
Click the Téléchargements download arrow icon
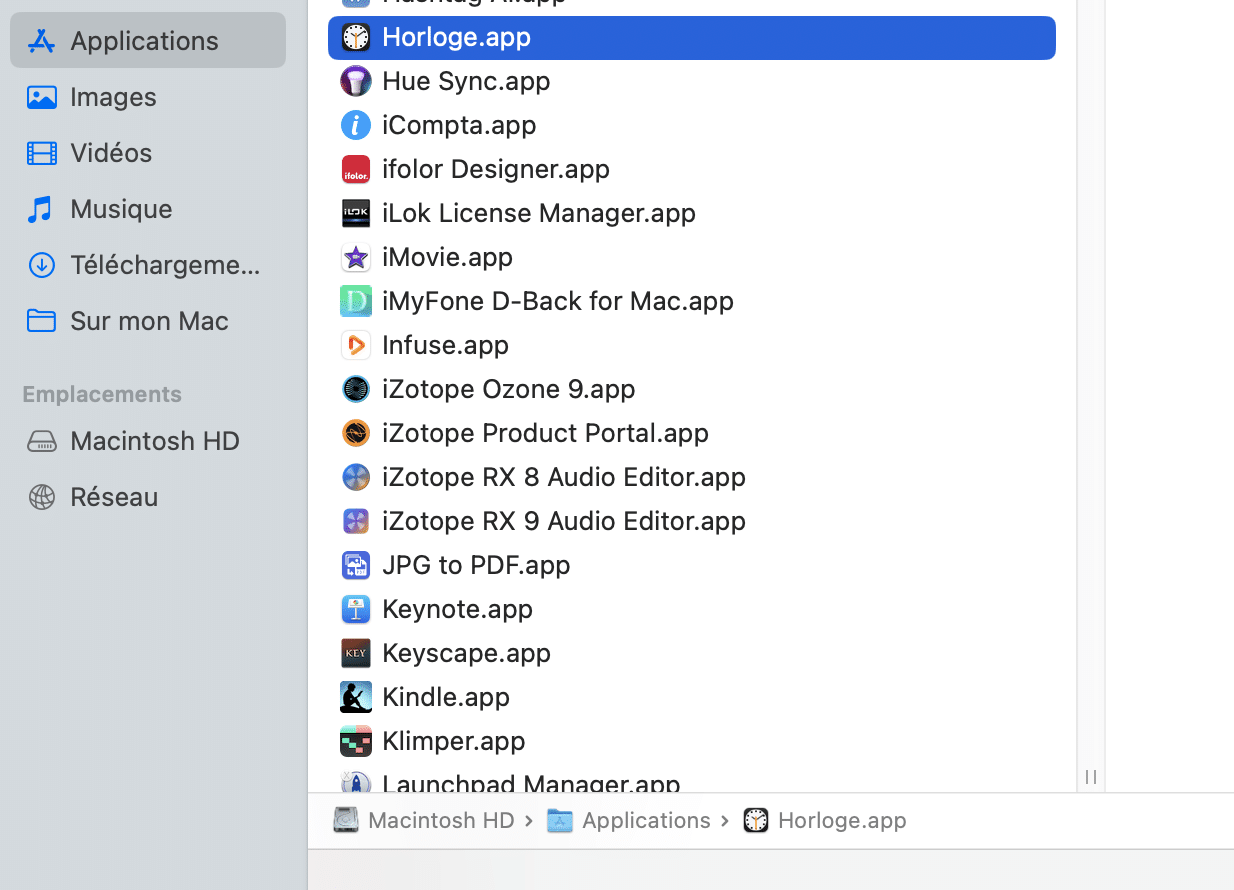tap(41, 265)
